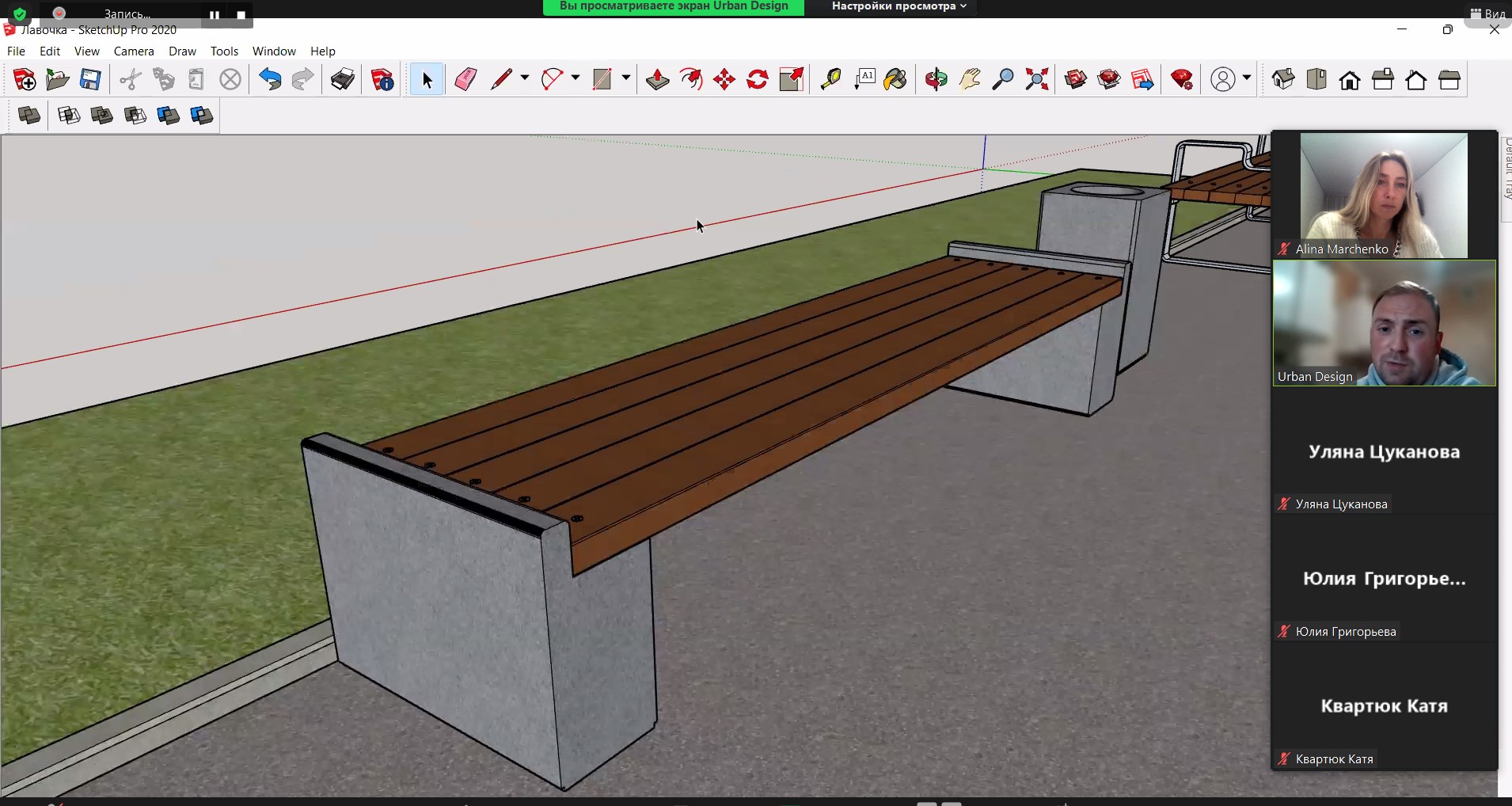Select the Rotate tool
This screenshot has width=1512, height=806.
point(758,79)
